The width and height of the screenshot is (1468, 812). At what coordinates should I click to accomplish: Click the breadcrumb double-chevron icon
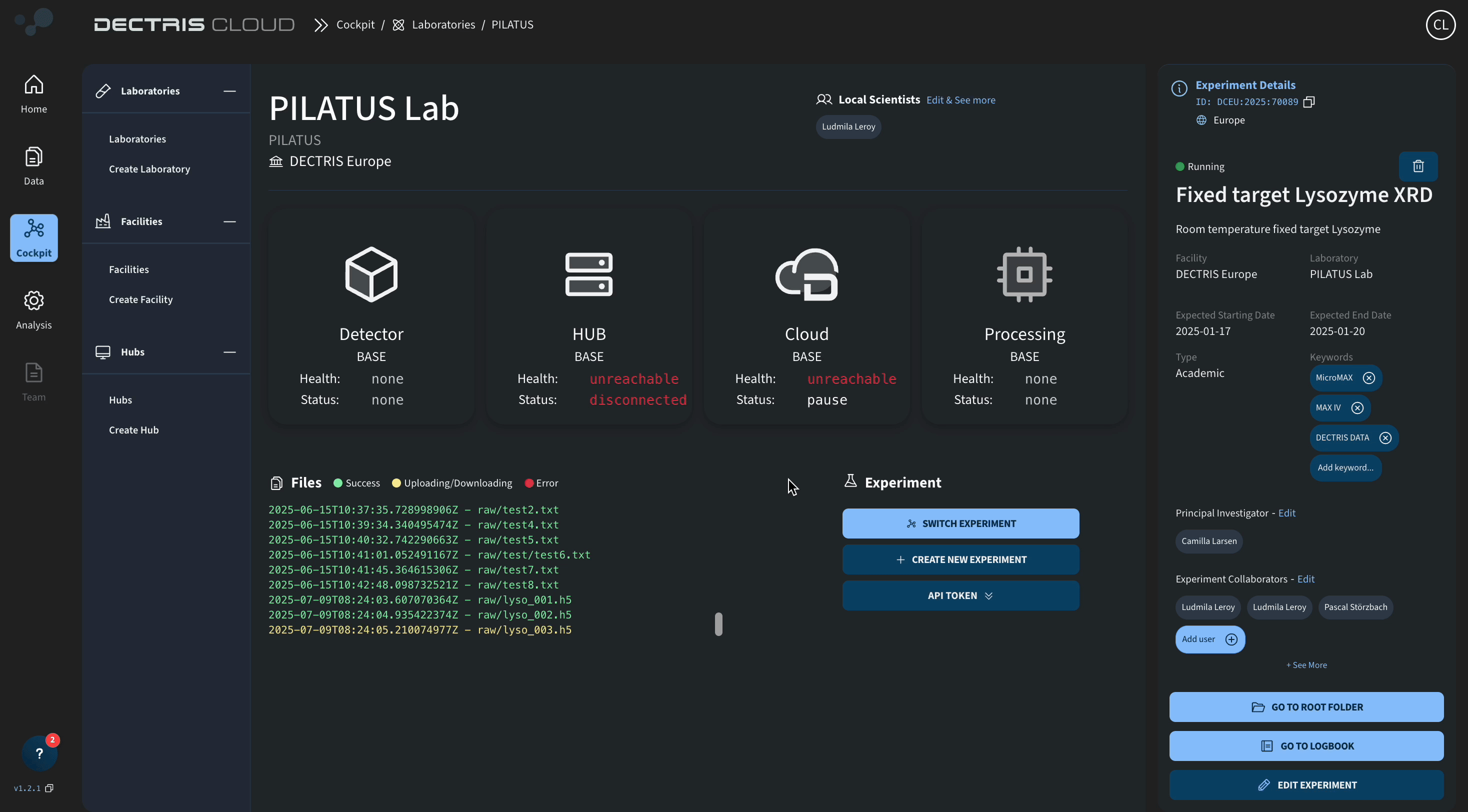point(321,24)
